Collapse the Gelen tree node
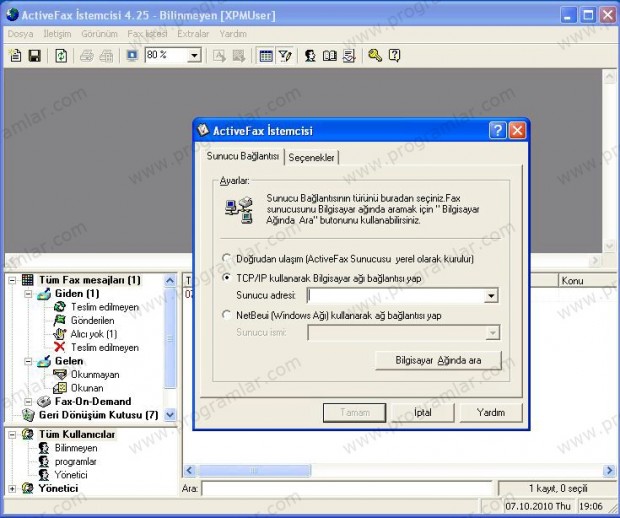 point(28,361)
